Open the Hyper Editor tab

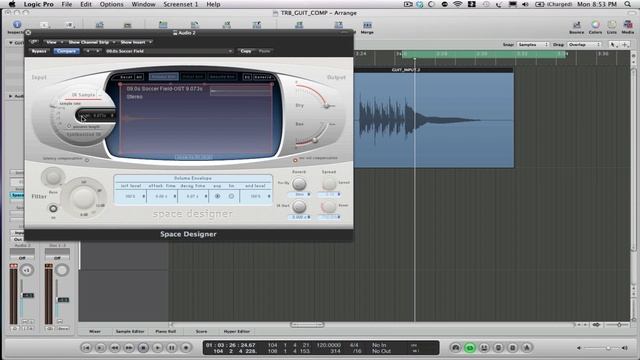pyautogui.click(x=236, y=331)
